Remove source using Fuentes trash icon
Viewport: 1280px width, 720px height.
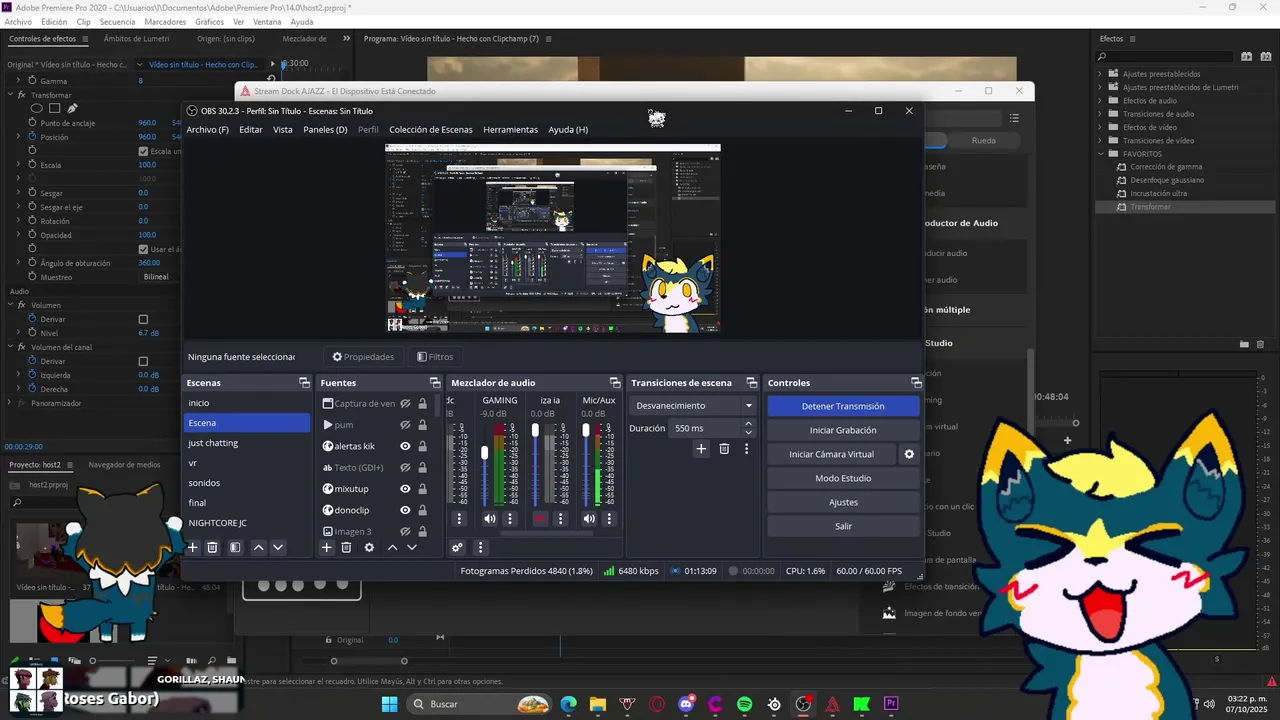click(x=346, y=547)
